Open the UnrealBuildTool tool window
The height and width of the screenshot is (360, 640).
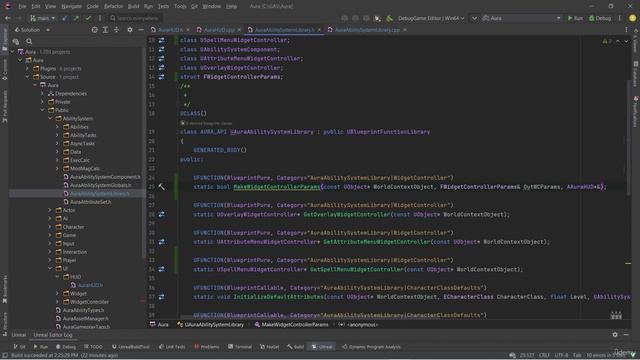click(131, 347)
